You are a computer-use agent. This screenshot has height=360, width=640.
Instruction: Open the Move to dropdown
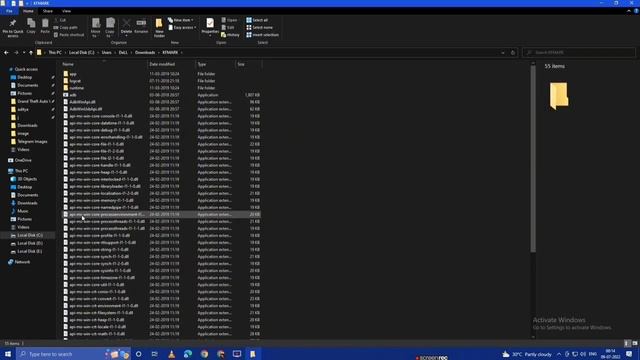(96, 28)
